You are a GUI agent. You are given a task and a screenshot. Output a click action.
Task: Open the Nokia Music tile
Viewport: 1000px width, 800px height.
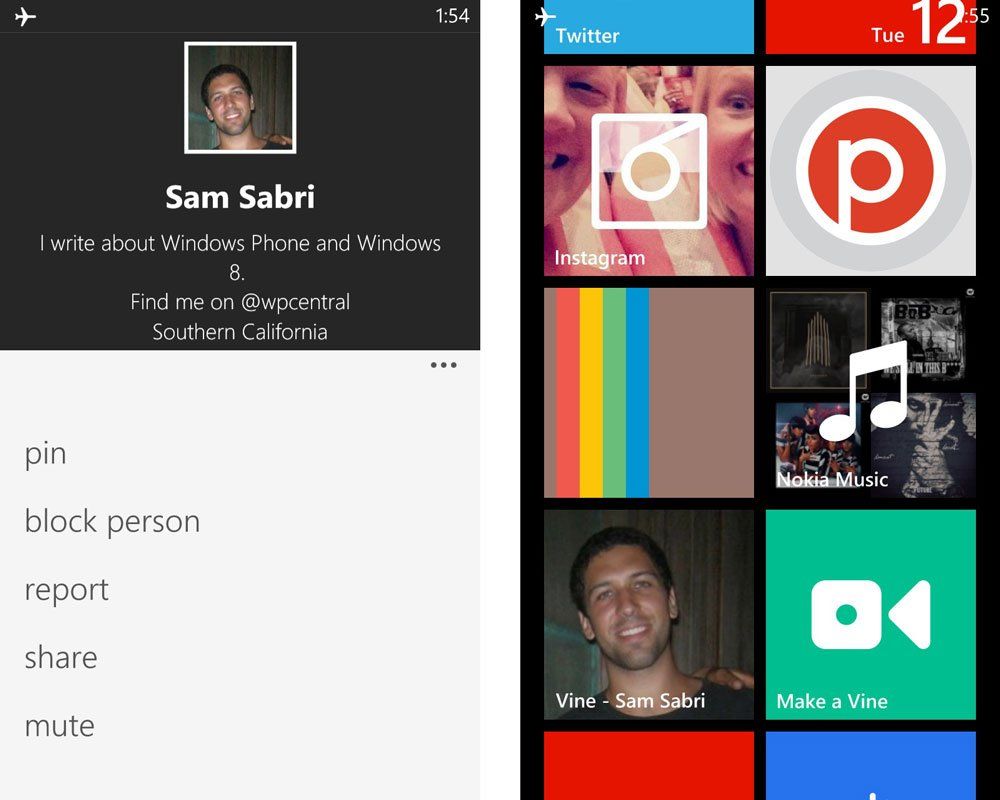coord(870,392)
